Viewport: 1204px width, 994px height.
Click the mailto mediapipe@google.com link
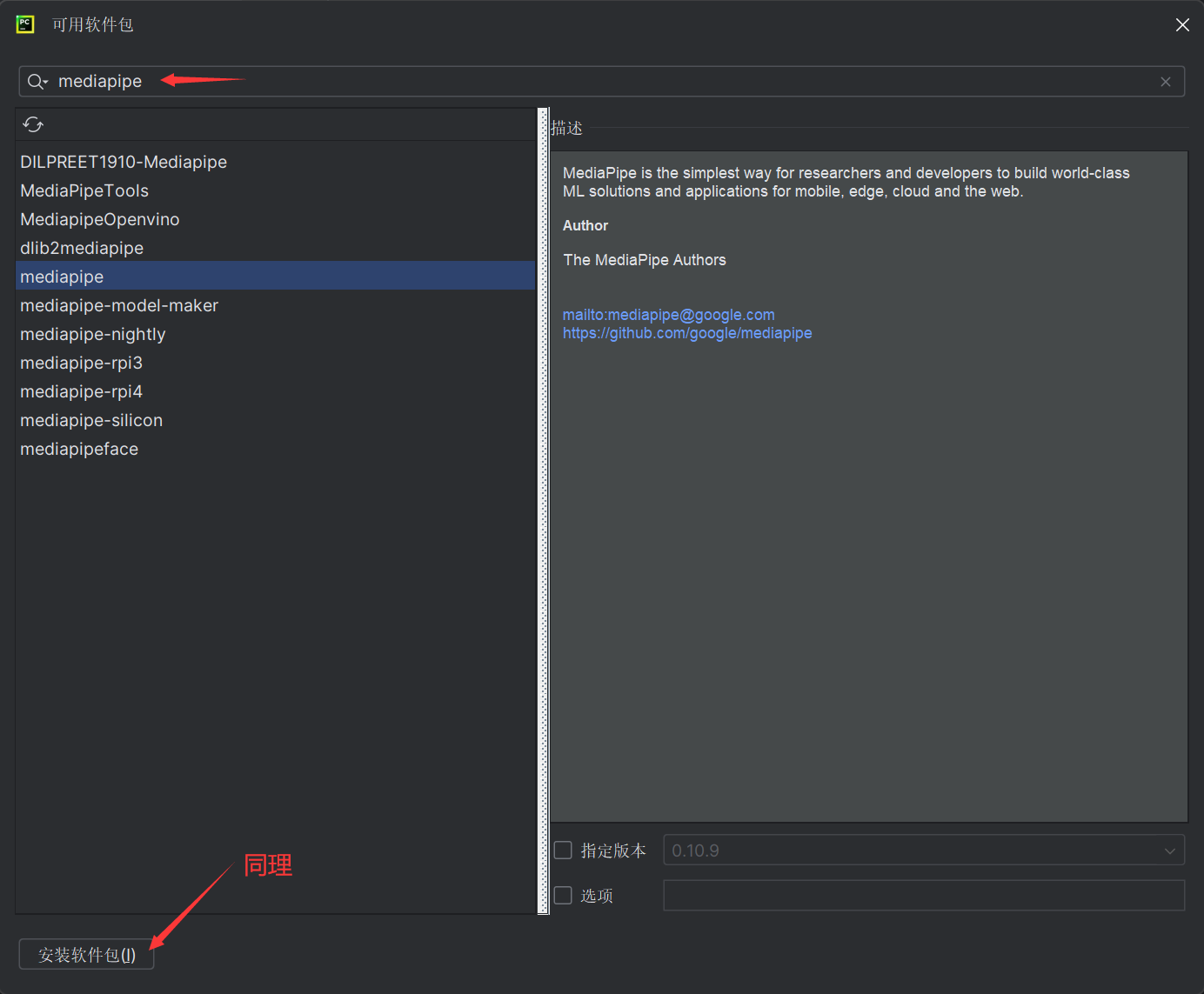point(668,315)
